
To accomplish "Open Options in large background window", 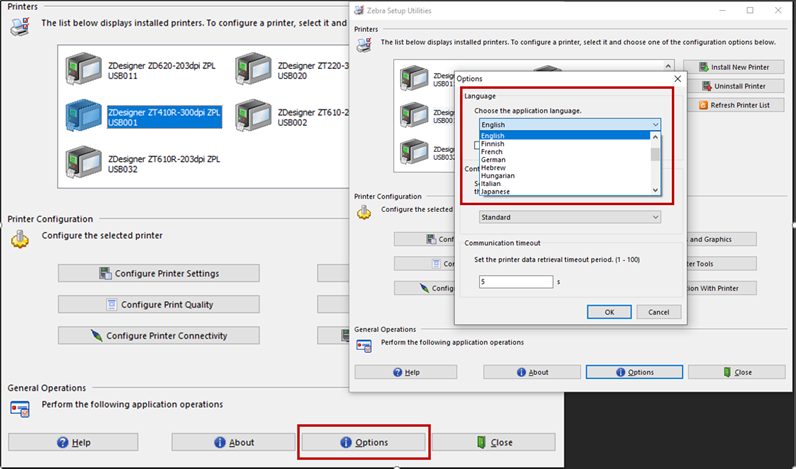I will (363, 442).
